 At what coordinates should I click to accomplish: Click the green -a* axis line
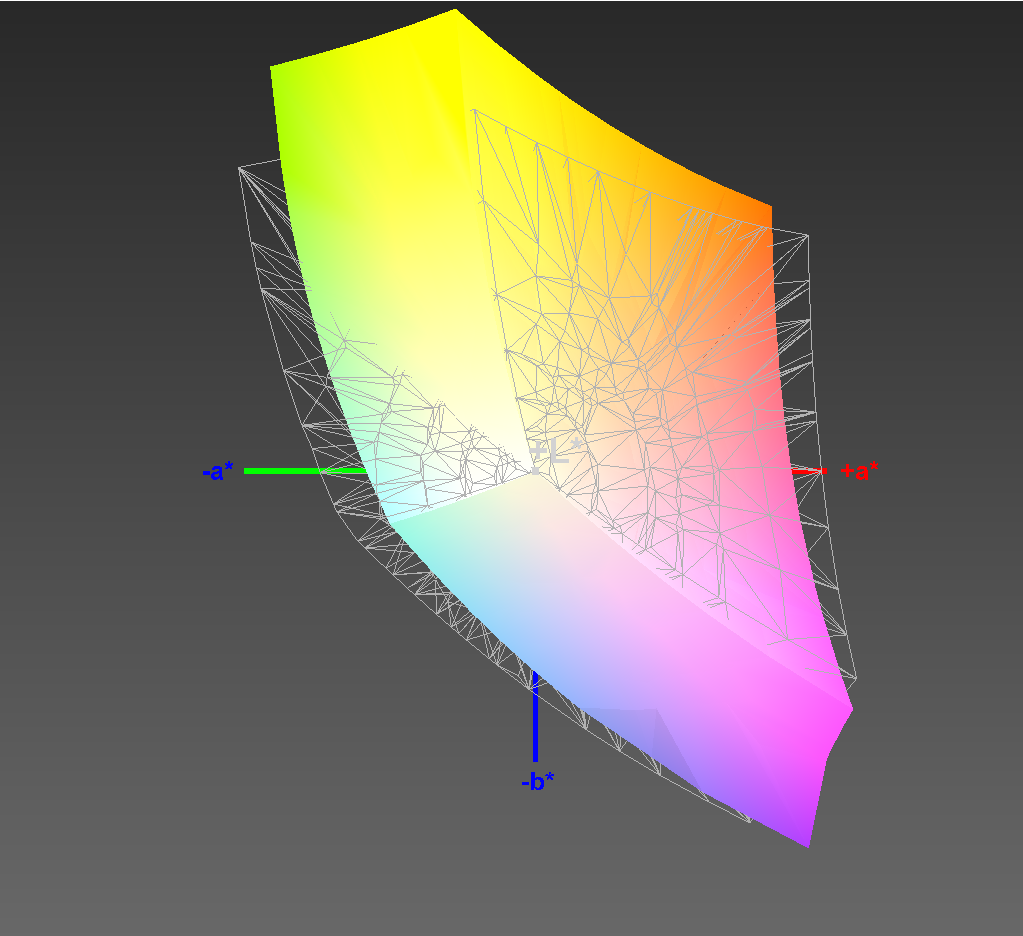[305, 471]
